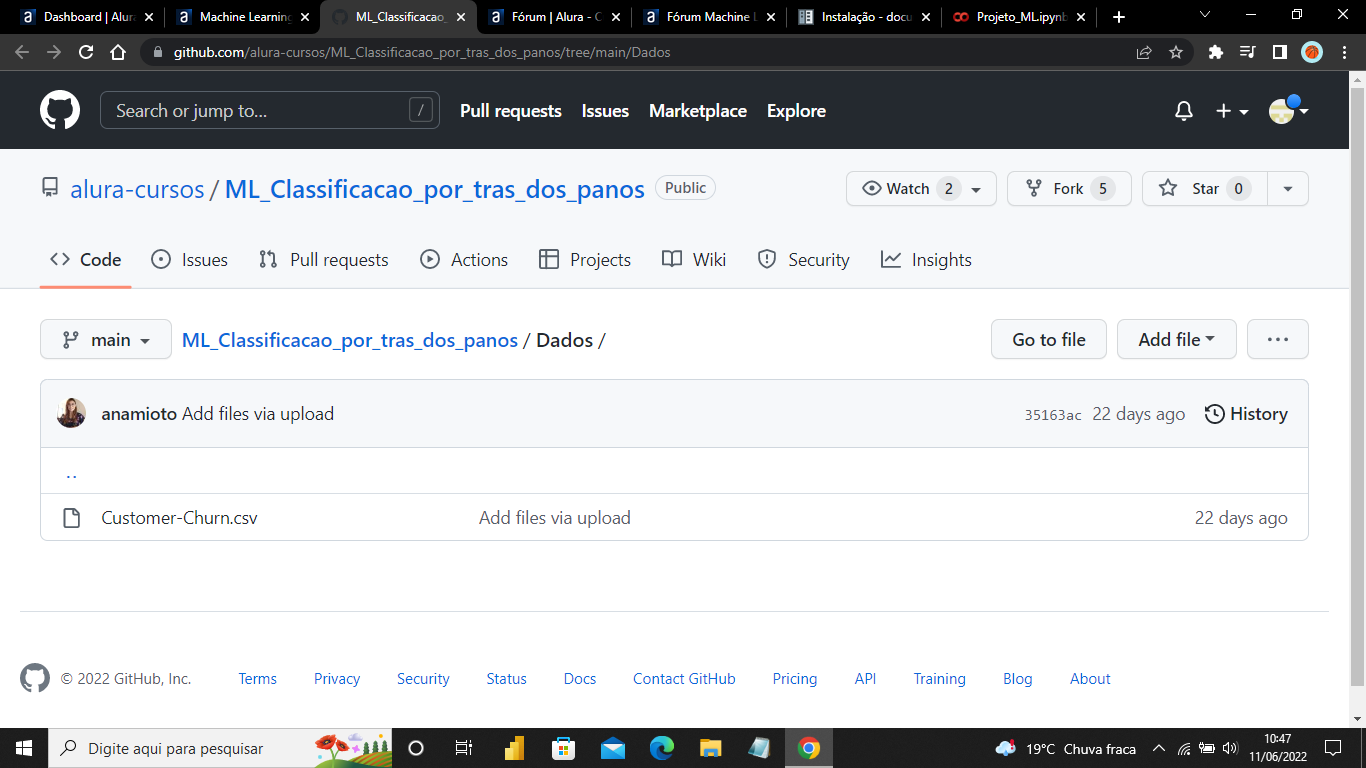Open breadcrumb ML_Classificacao_por_tras_dos_panos link
Viewport: 1366px width, 768px height.
pyautogui.click(x=350, y=340)
